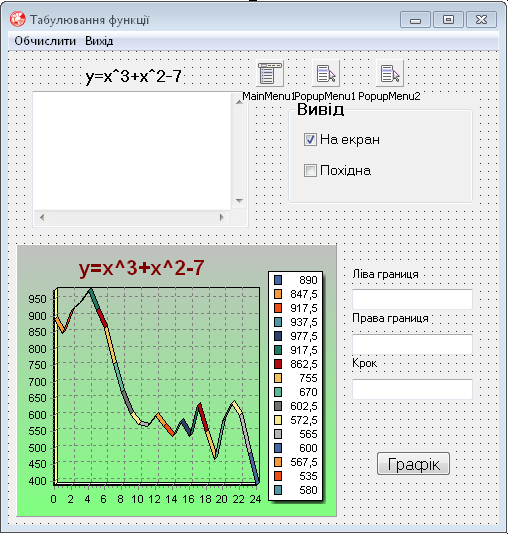
Task: Click the legend swatch next to 535
Action: 278,476
